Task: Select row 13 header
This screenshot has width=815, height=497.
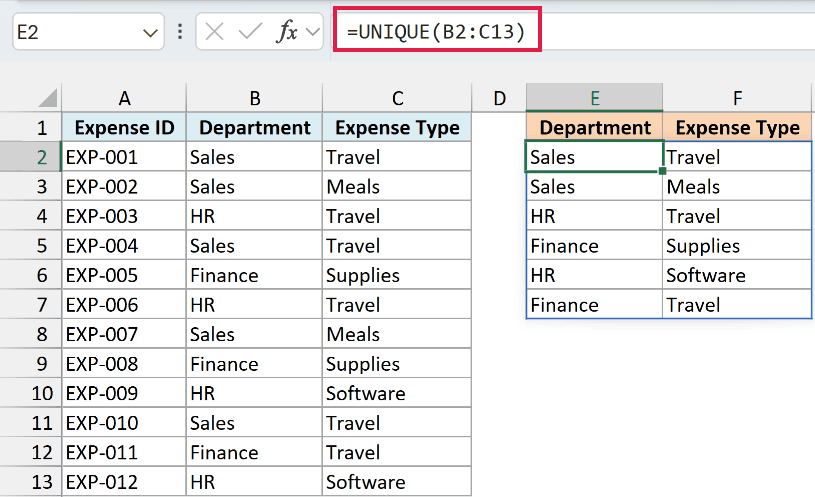Action: tap(31, 481)
